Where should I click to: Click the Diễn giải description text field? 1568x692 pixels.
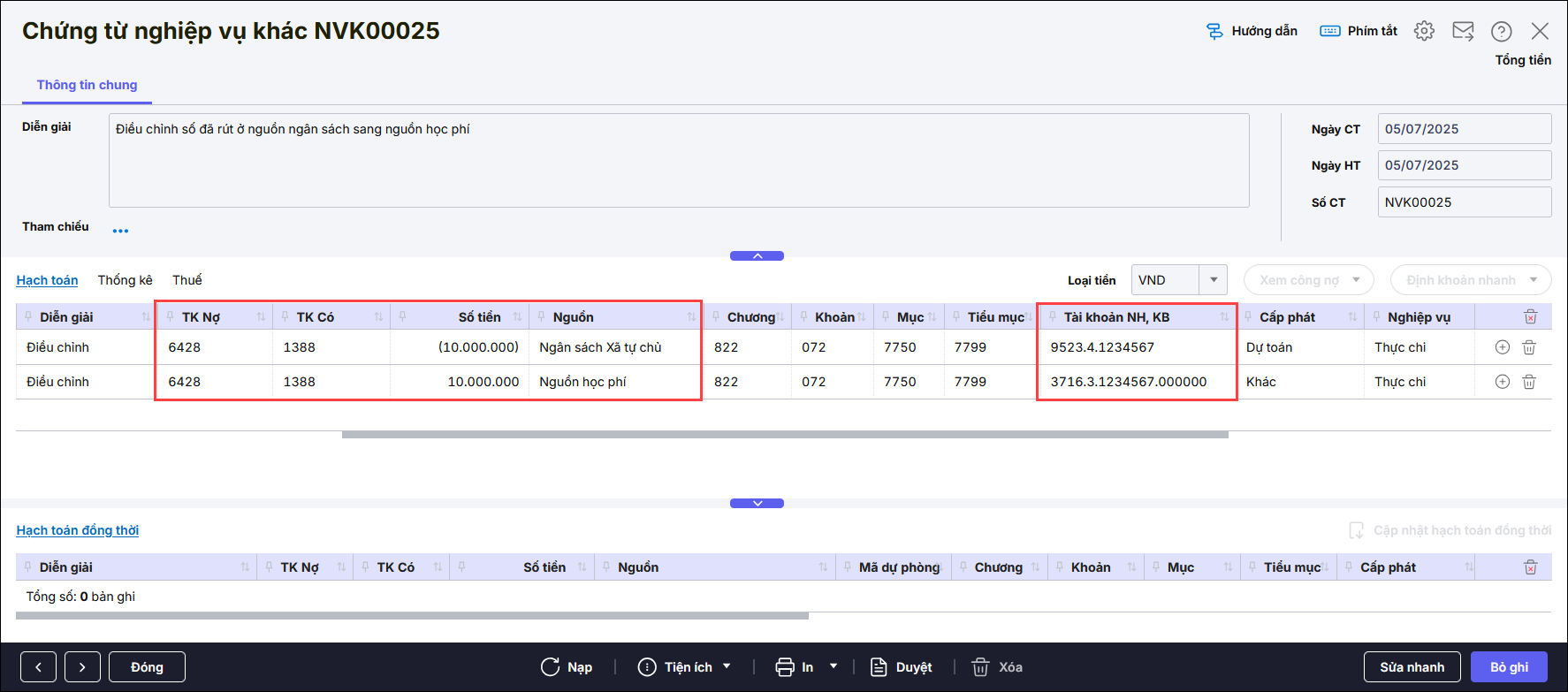(x=678, y=160)
